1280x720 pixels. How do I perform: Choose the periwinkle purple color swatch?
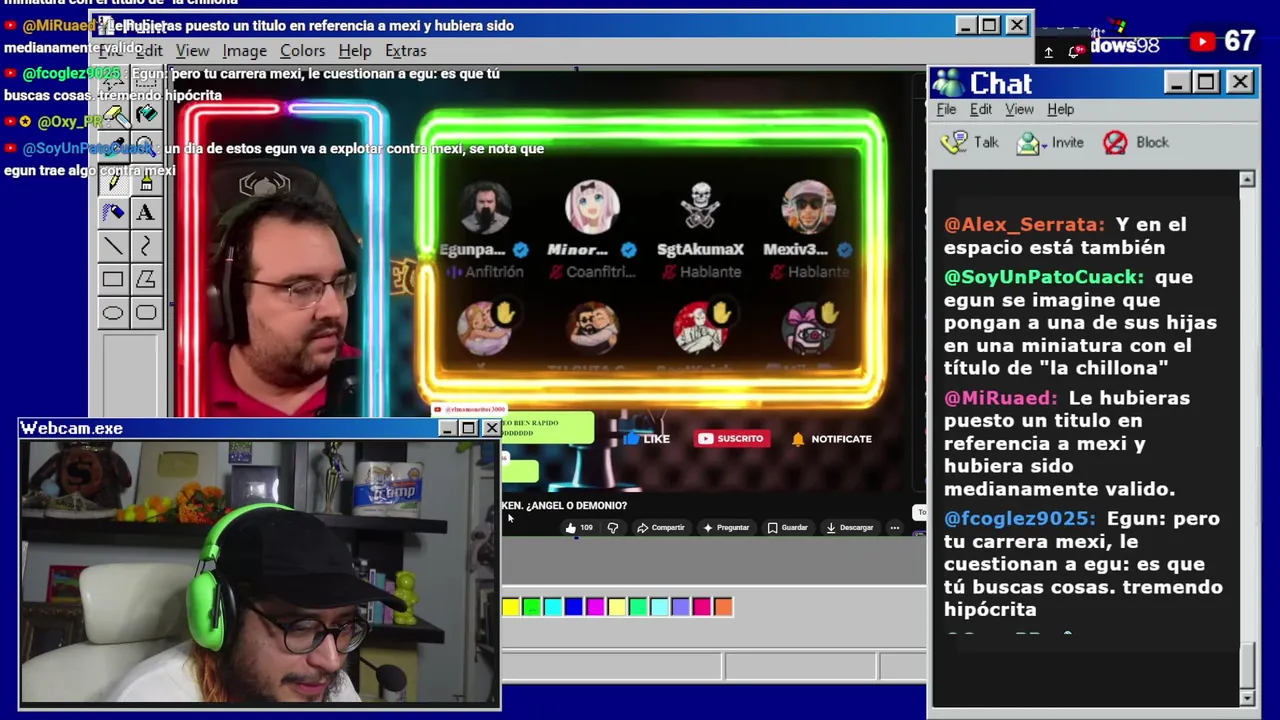(680, 606)
